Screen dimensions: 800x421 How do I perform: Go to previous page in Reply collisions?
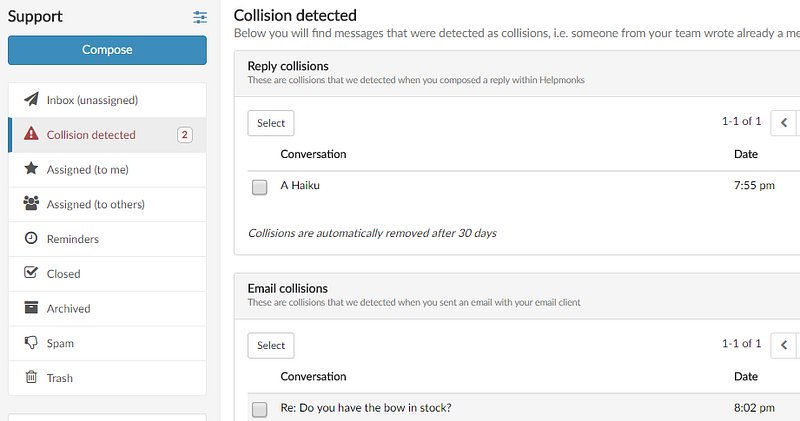(784, 123)
